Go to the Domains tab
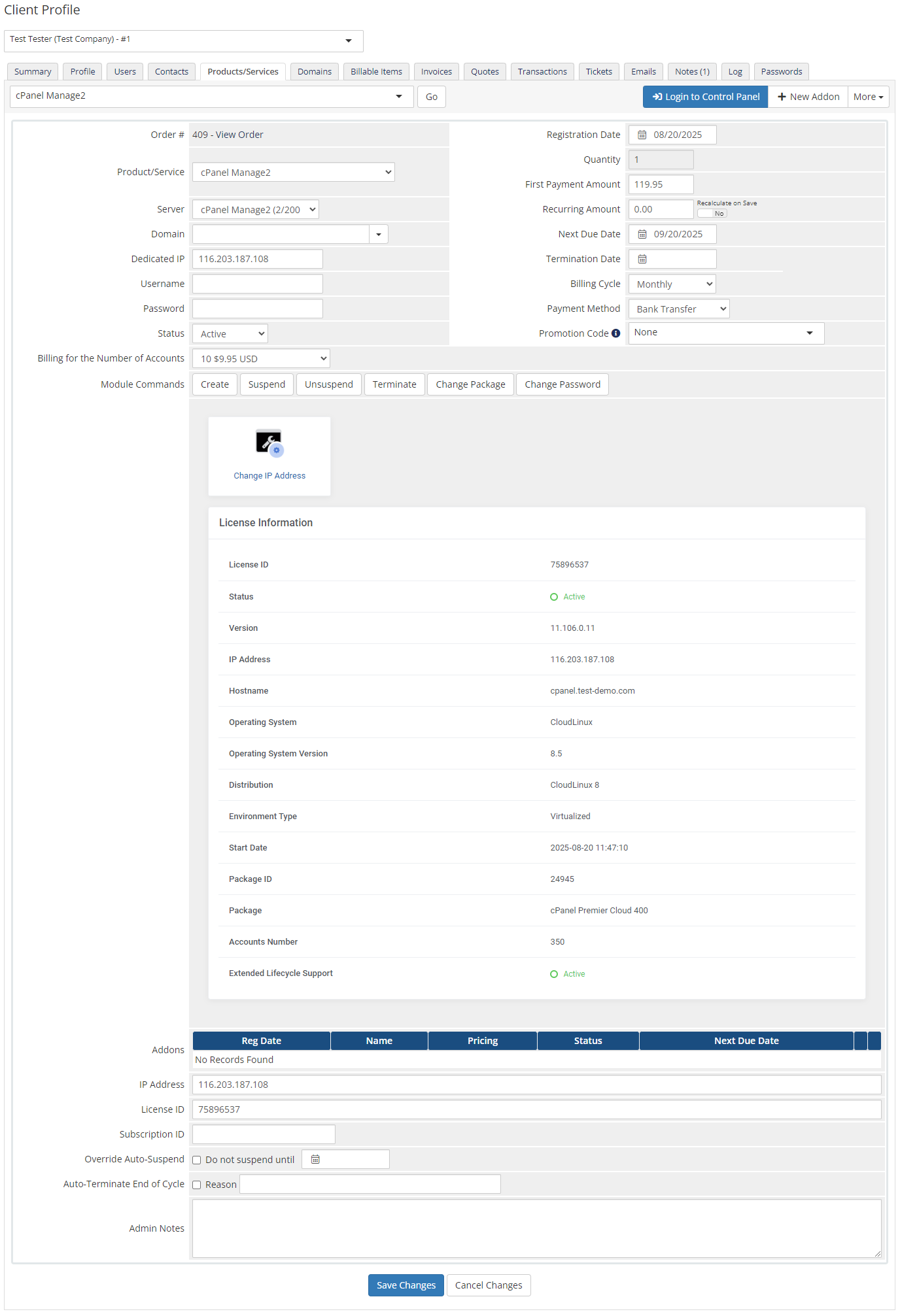Image resolution: width=900 pixels, height=1316 pixels. [x=315, y=71]
